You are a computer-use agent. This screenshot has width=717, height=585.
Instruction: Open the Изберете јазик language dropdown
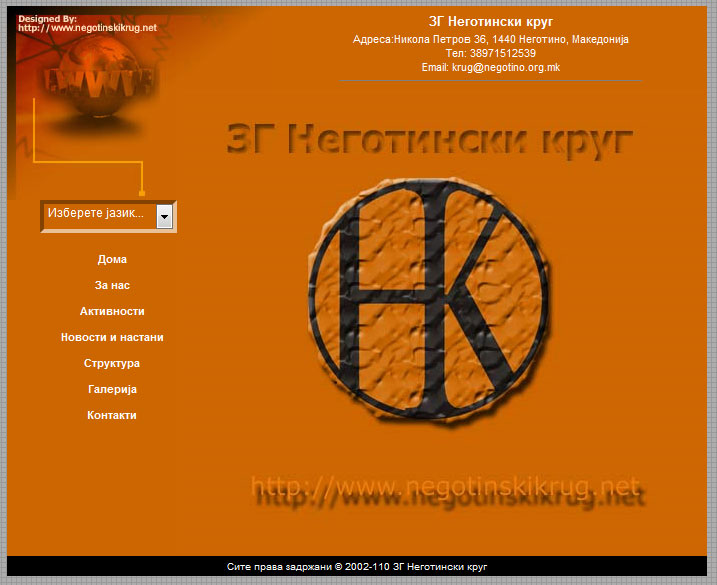coord(108,216)
